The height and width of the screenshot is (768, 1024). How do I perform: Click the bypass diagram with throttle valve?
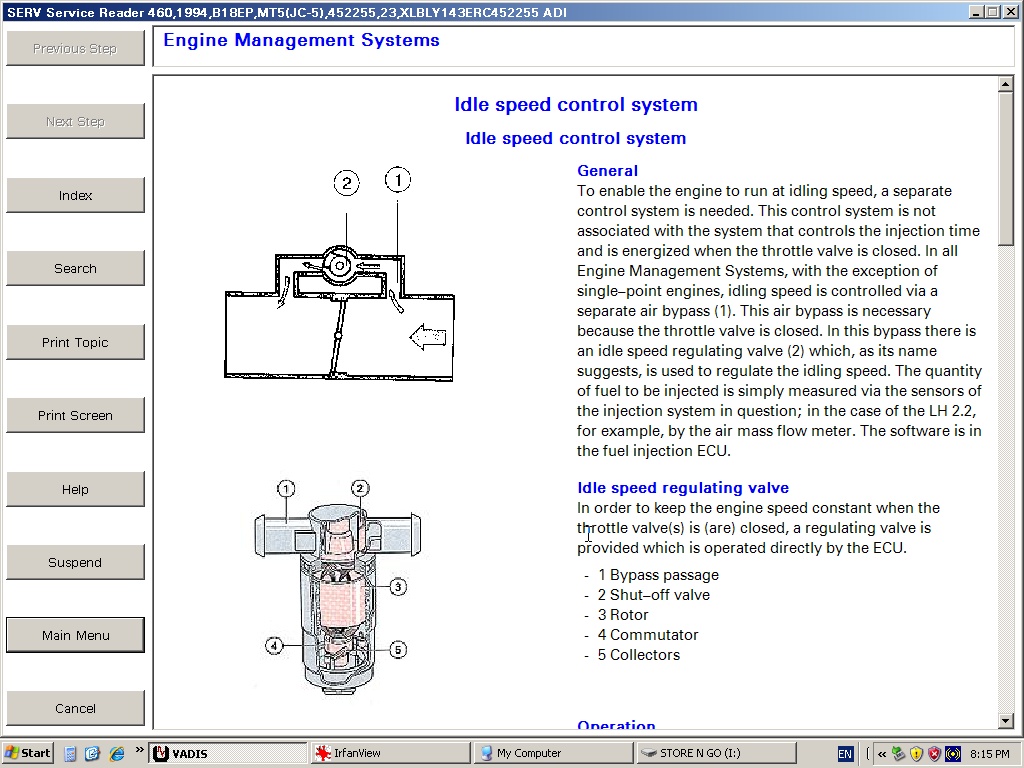339,274
